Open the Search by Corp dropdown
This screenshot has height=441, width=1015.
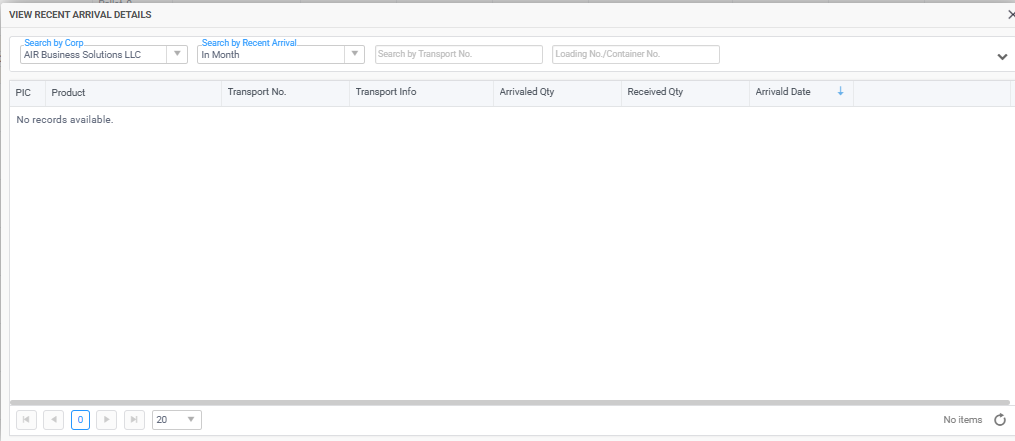[178, 54]
